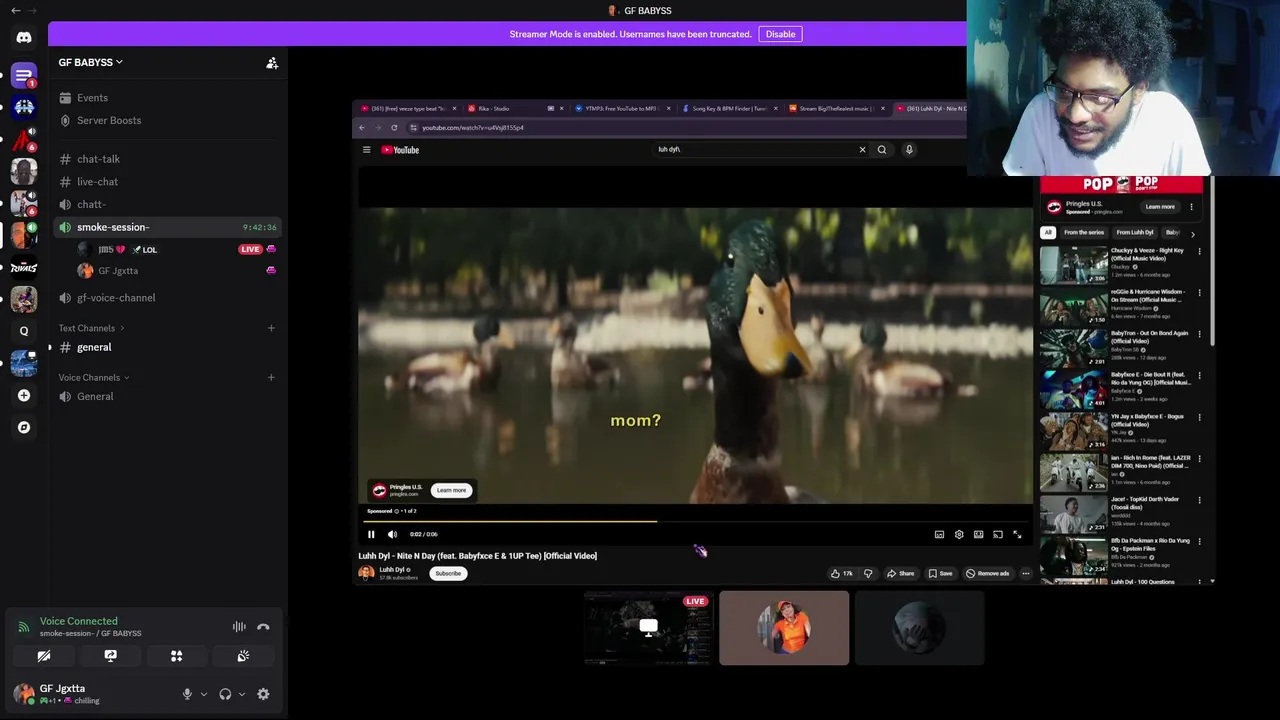Pause the YouTube video

(x=371, y=534)
